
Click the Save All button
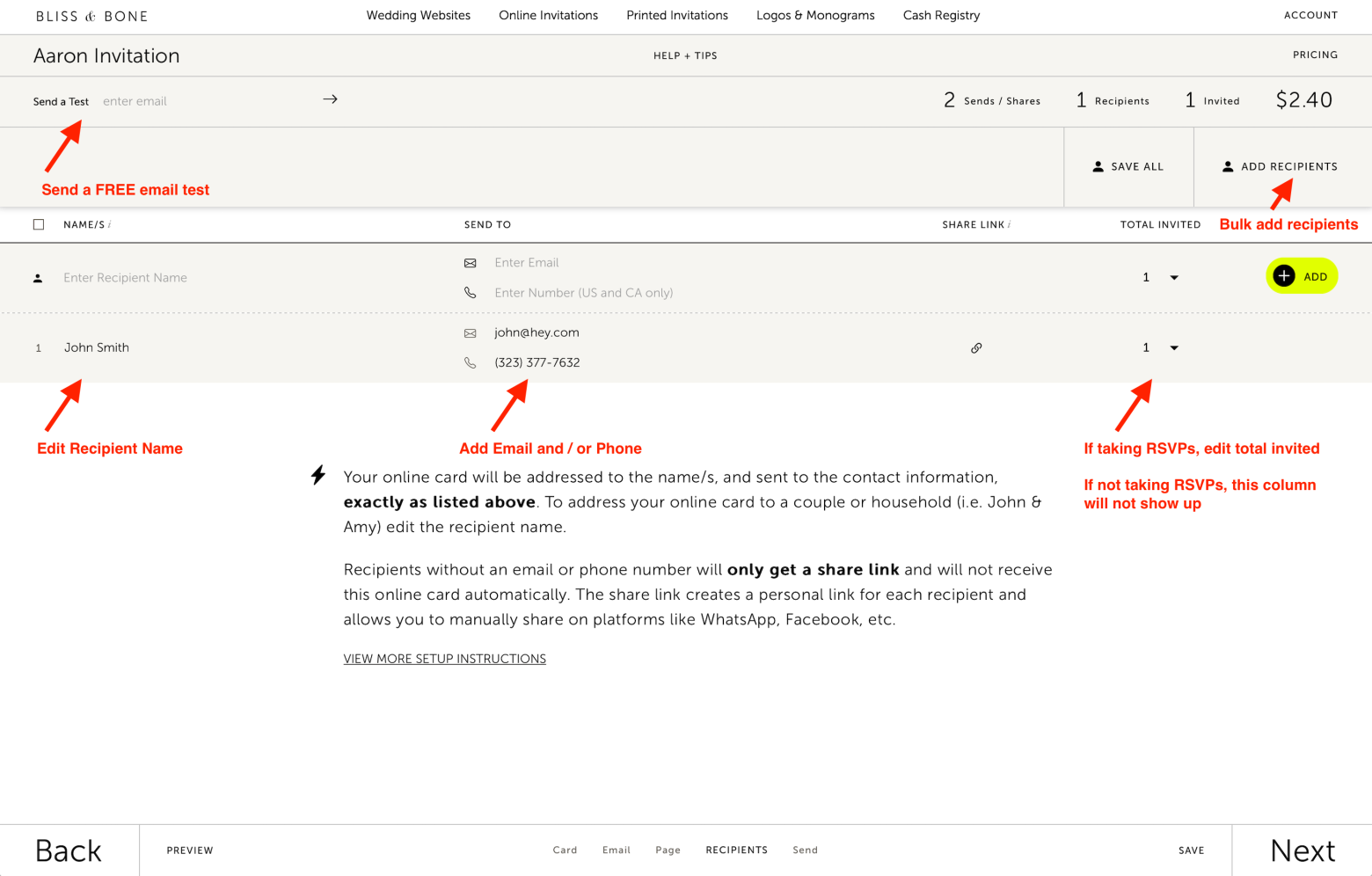(x=1128, y=166)
